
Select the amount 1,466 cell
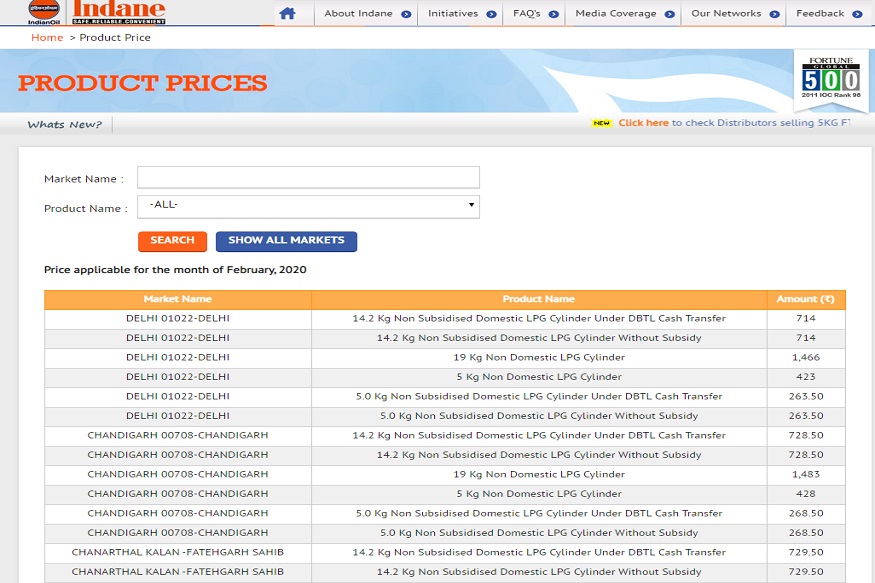806,357
